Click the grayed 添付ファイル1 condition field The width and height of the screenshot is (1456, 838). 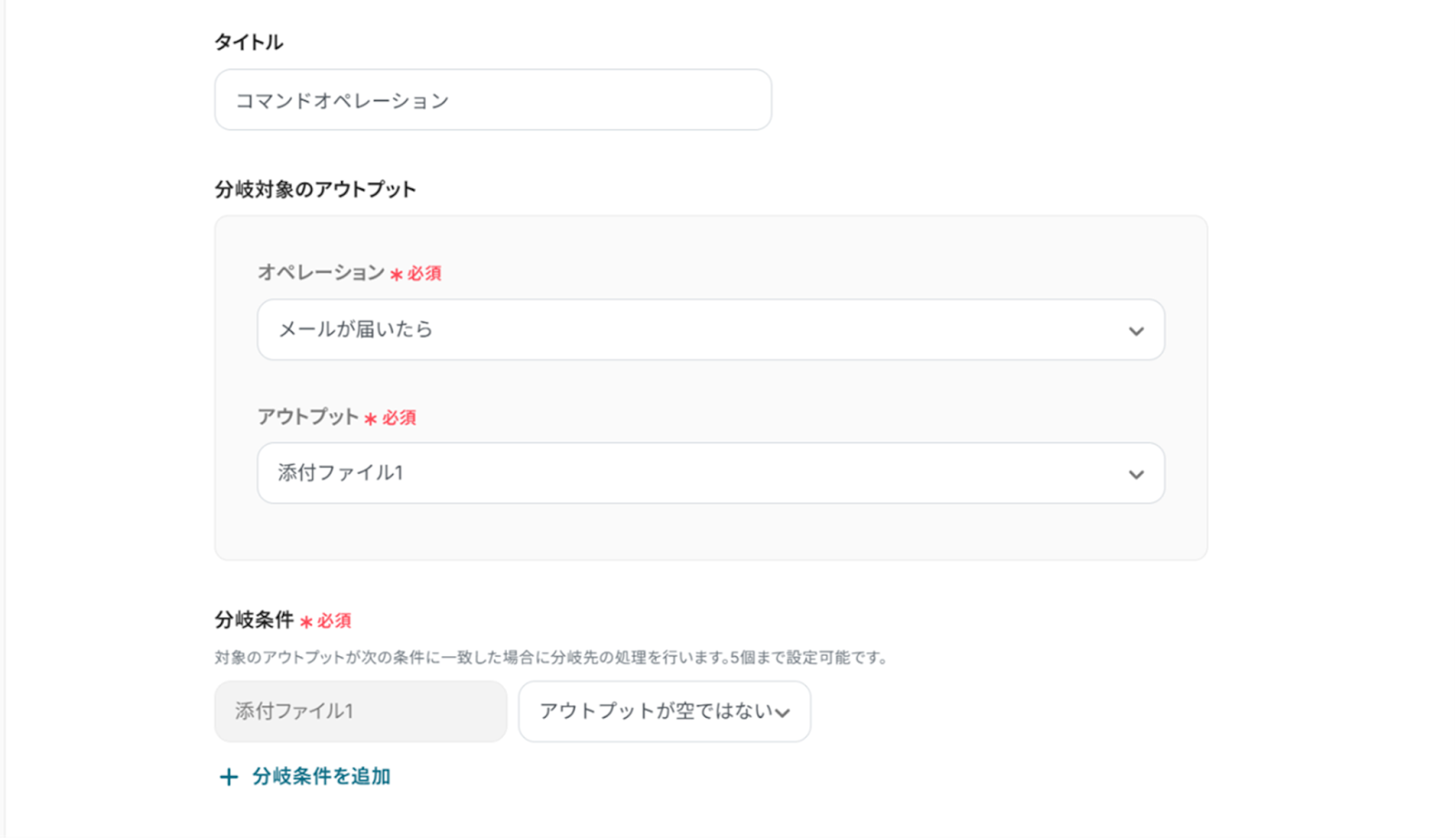point(360,712)
